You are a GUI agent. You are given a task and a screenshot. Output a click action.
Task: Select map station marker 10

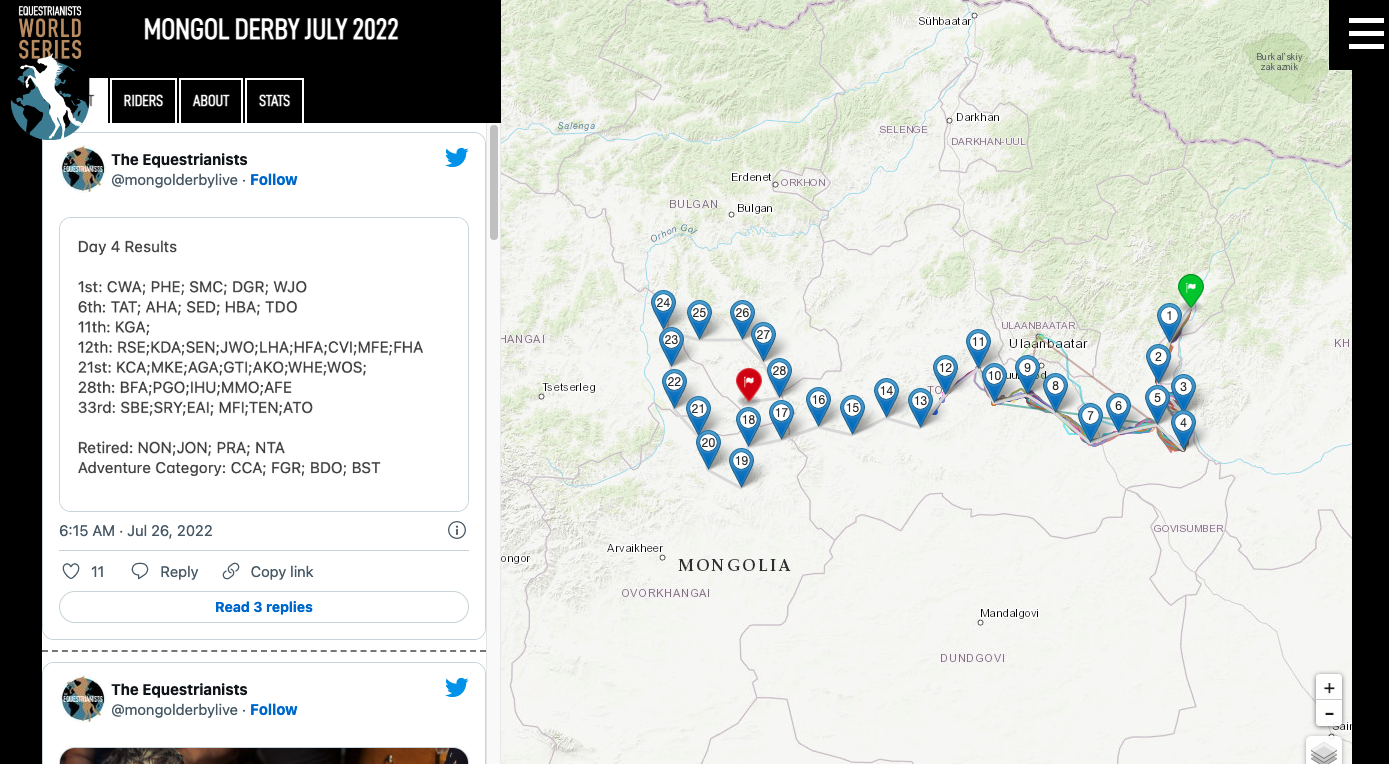coord(994,383)
